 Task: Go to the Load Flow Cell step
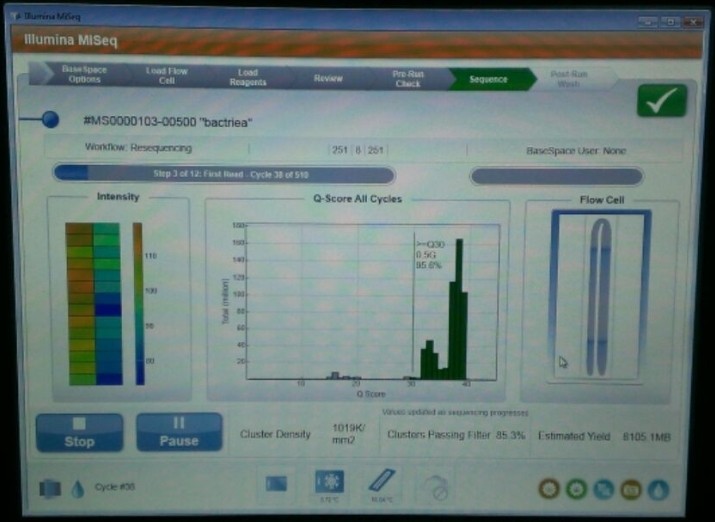(165, 76)
